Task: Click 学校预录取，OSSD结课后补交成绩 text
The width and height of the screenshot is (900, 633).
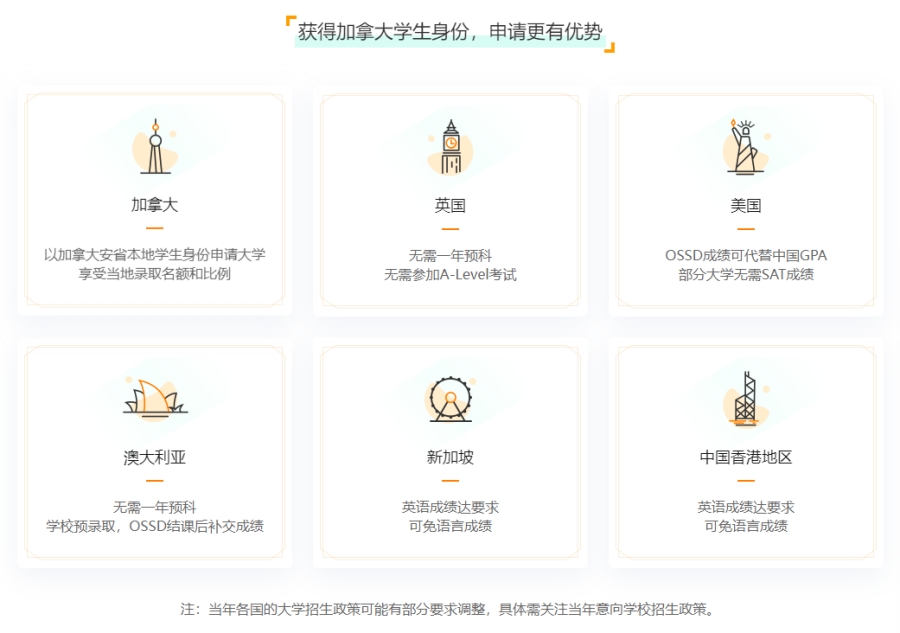Action: pos(154,526)
